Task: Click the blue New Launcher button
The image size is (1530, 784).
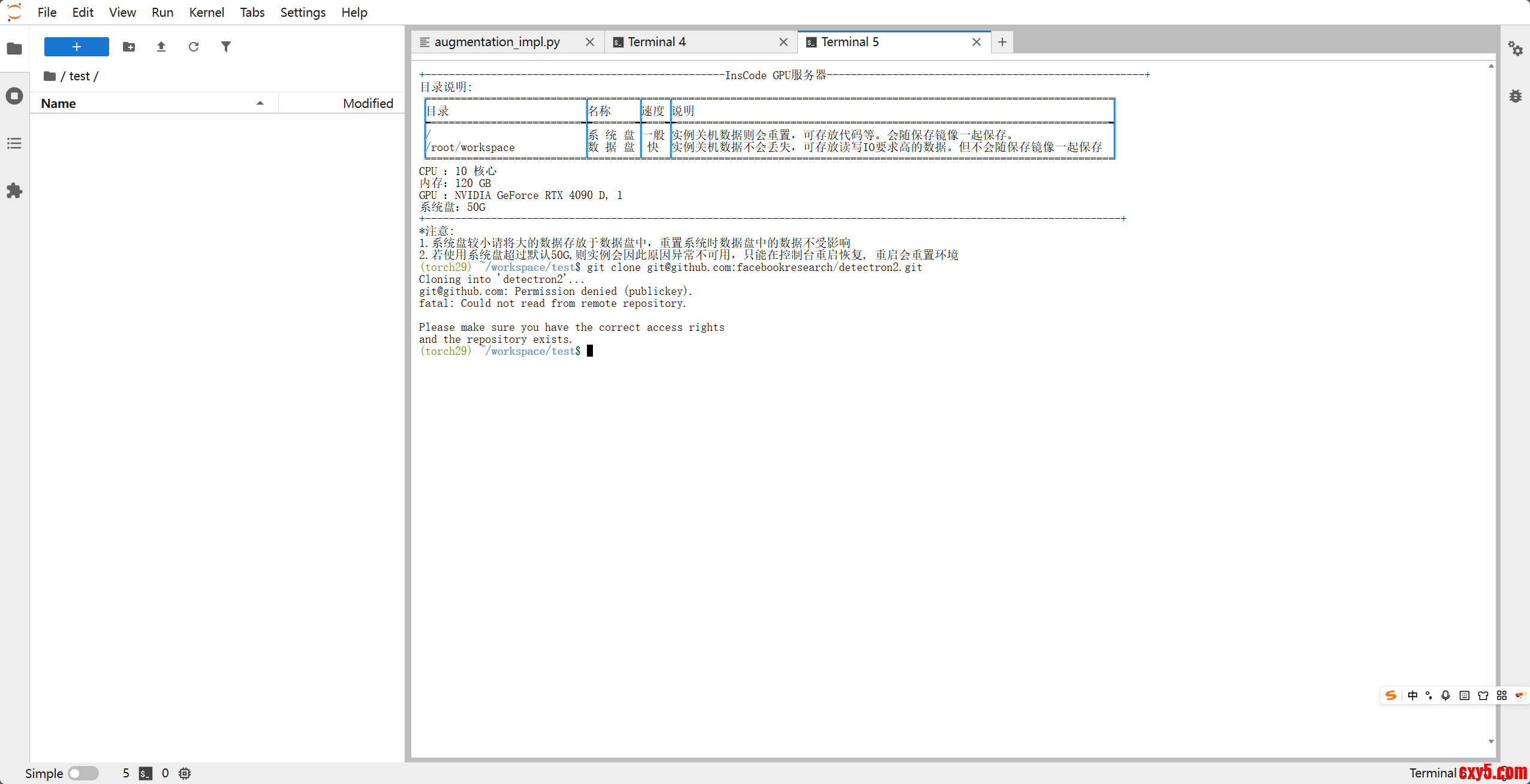Action: click(77, 47)
